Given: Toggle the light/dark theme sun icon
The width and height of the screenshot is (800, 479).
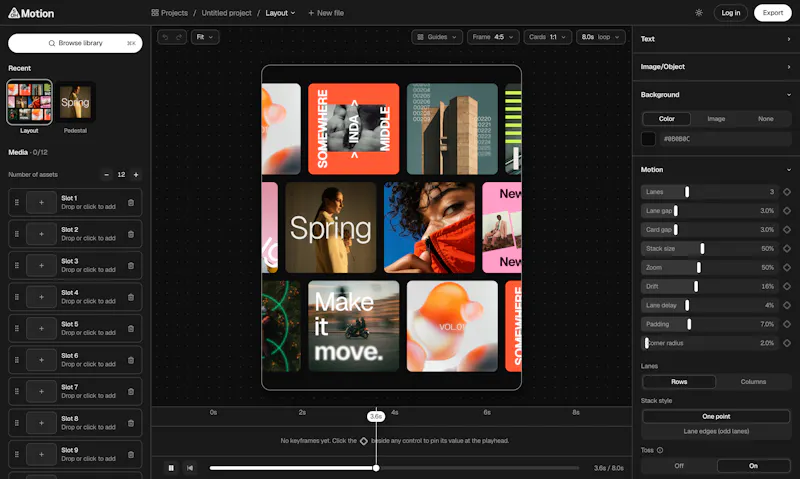Looking at the screenshot, I should click(699, 13).
